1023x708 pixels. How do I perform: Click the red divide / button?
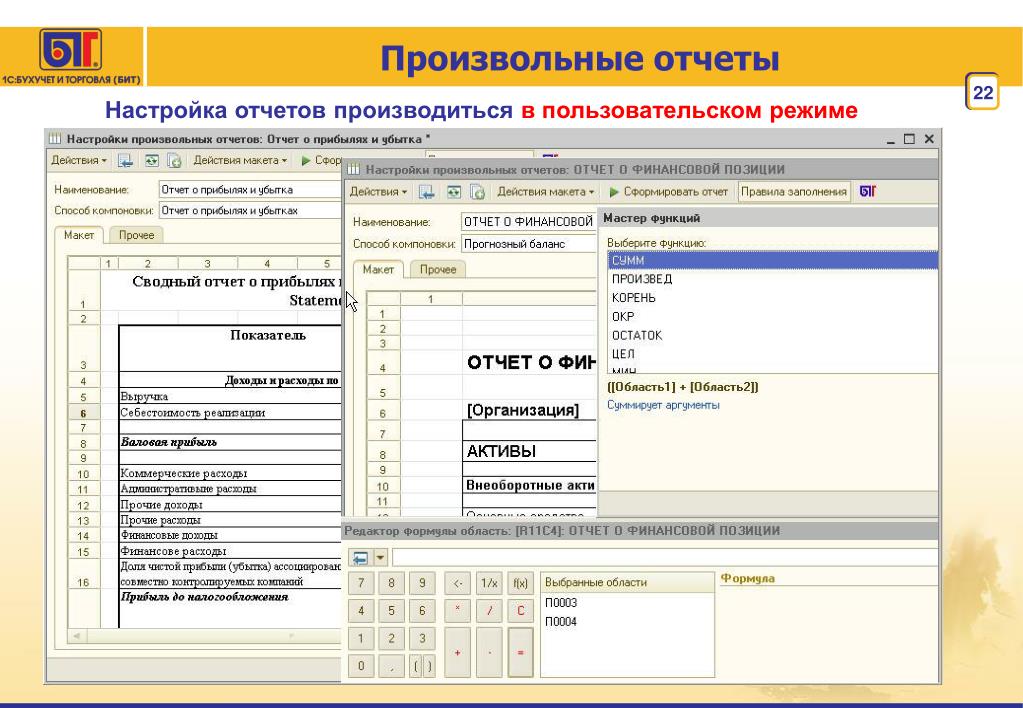[x=489, y=611]
